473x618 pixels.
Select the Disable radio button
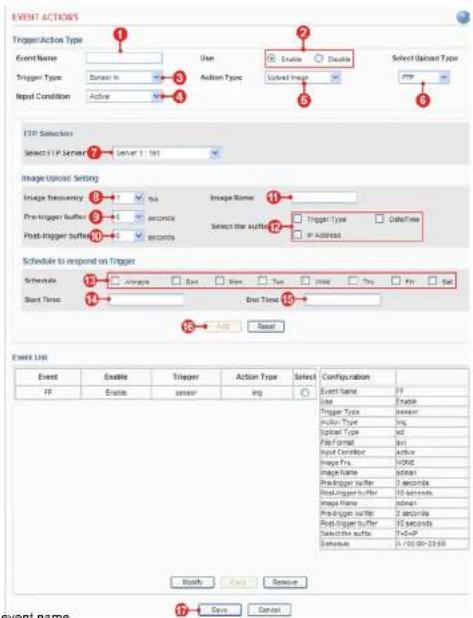[x=318, y=58]
